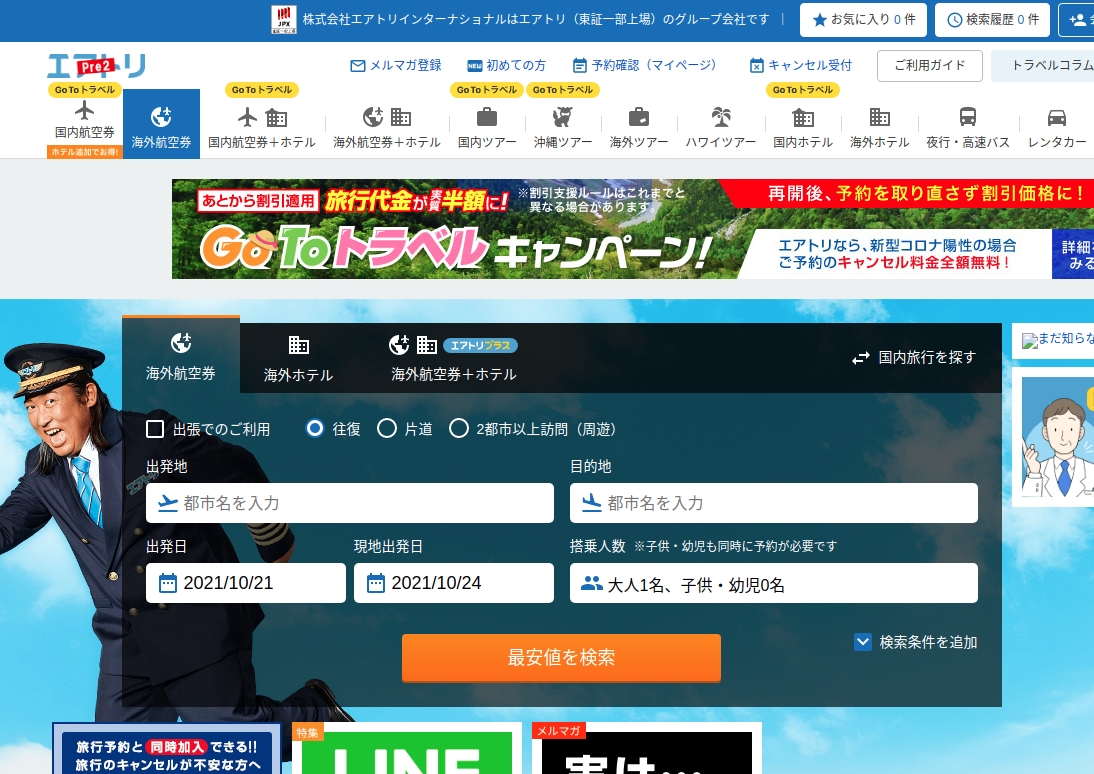Click the car icon above レンタカー

pyautogui.click(x=1057, y=117)
